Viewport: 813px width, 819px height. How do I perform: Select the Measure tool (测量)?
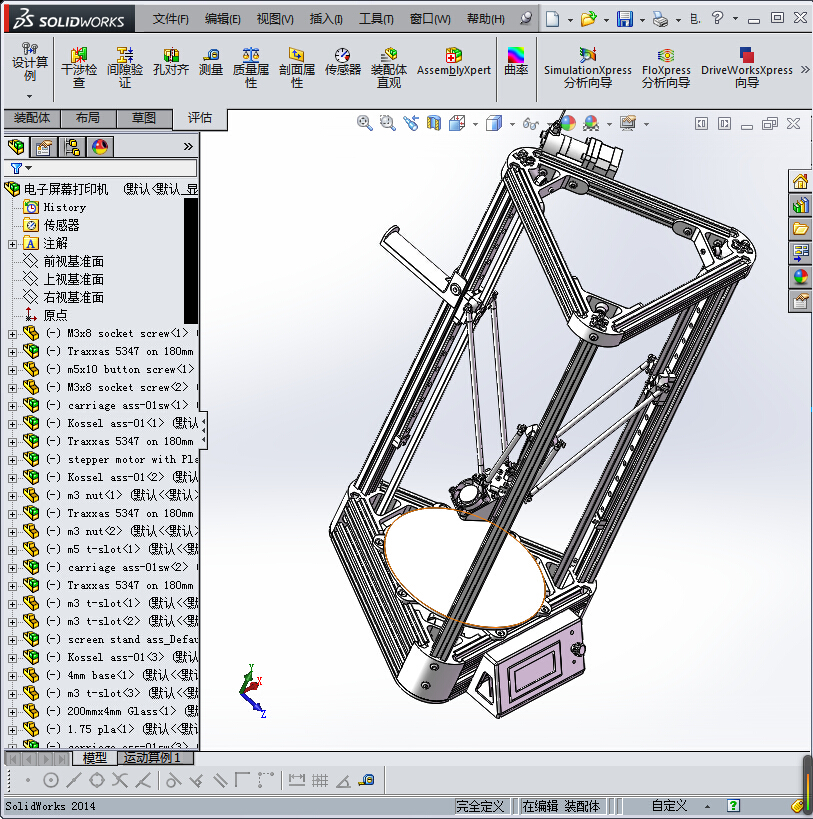click(211, 62)
